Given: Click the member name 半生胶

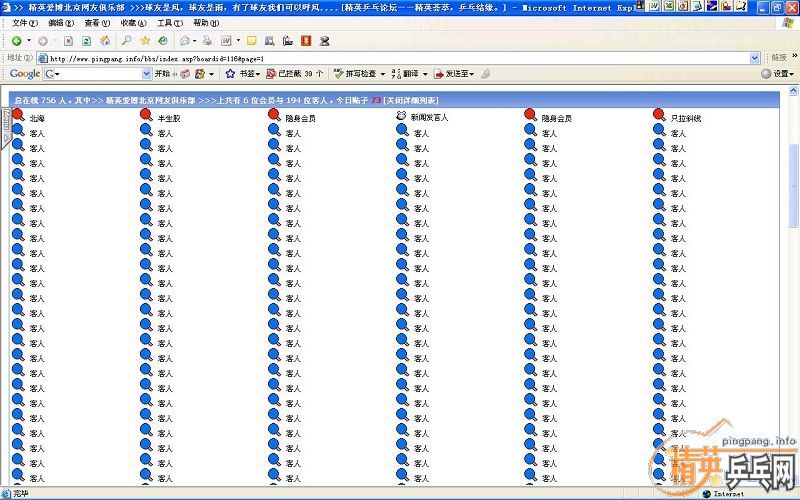Looking at the screenshot, I should [x=169, y=118].
